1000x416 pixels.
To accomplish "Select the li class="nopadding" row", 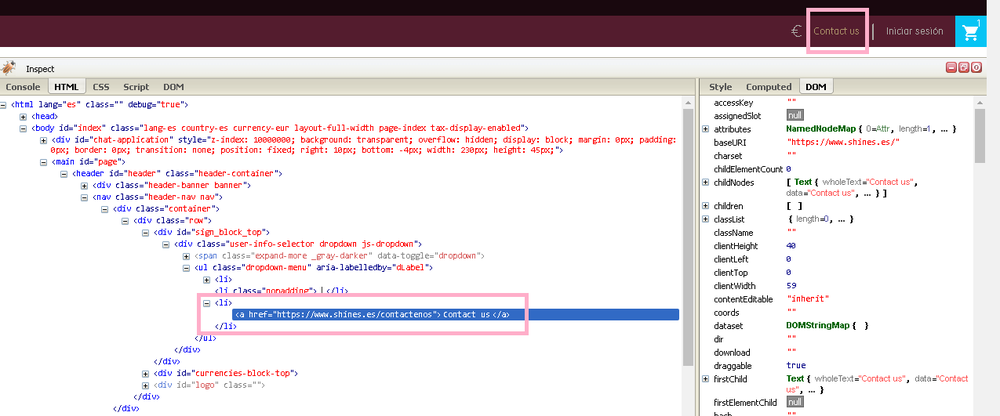I will click(x=281, y=291).
